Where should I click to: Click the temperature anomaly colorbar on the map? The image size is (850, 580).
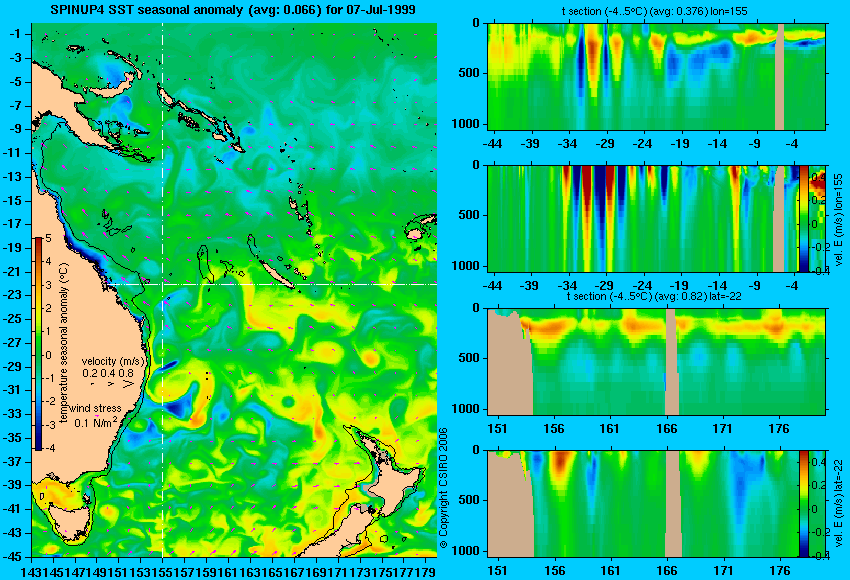[39, 344]
